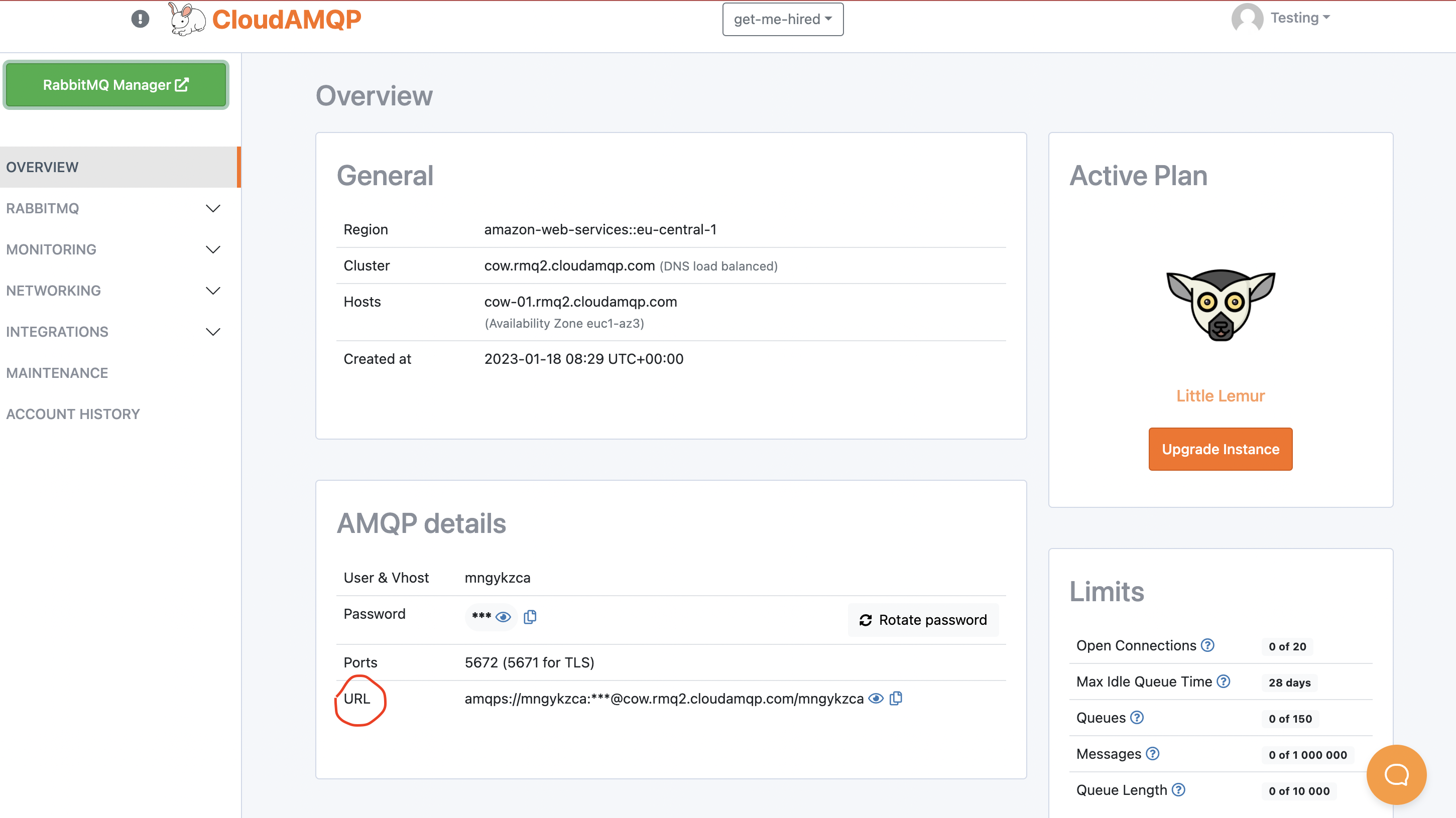Viewport: 1456px width, 818px height.
Task: Select the amqps URL text
Action: click(x=664, y=699)
